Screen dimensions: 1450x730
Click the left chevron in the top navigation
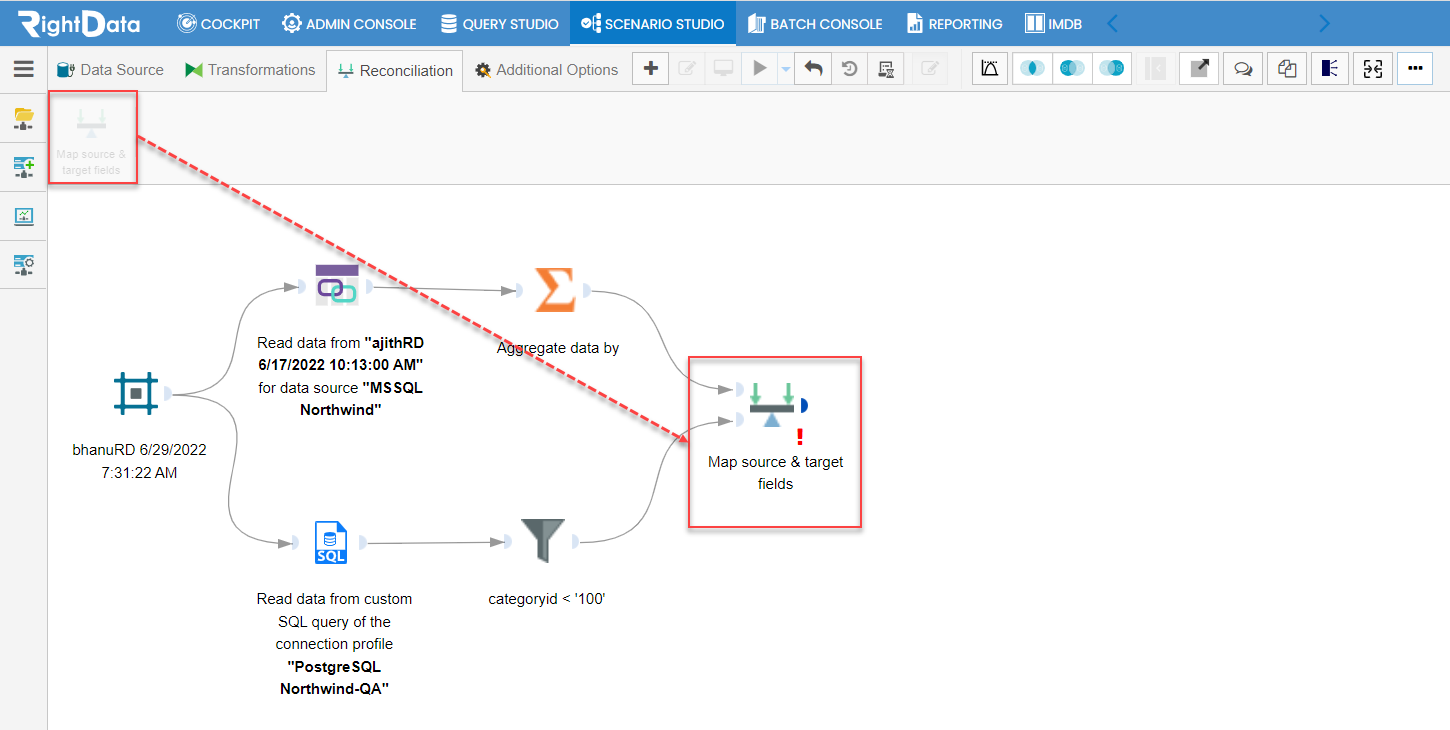pos(1113,23)
